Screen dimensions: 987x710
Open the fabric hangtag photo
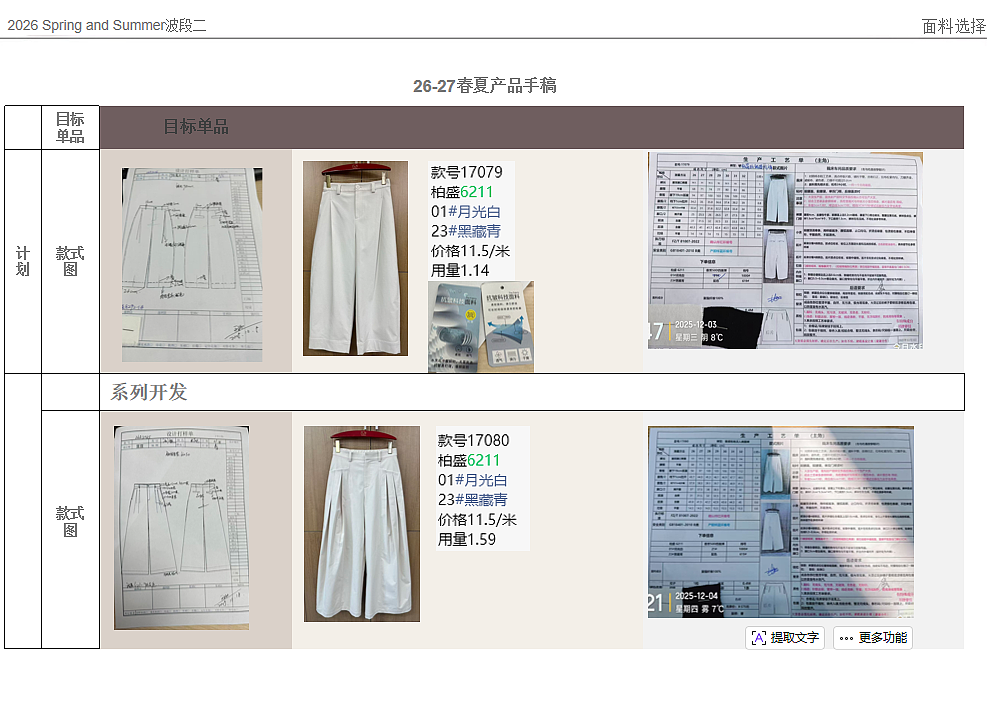click(x=481, y=326)
